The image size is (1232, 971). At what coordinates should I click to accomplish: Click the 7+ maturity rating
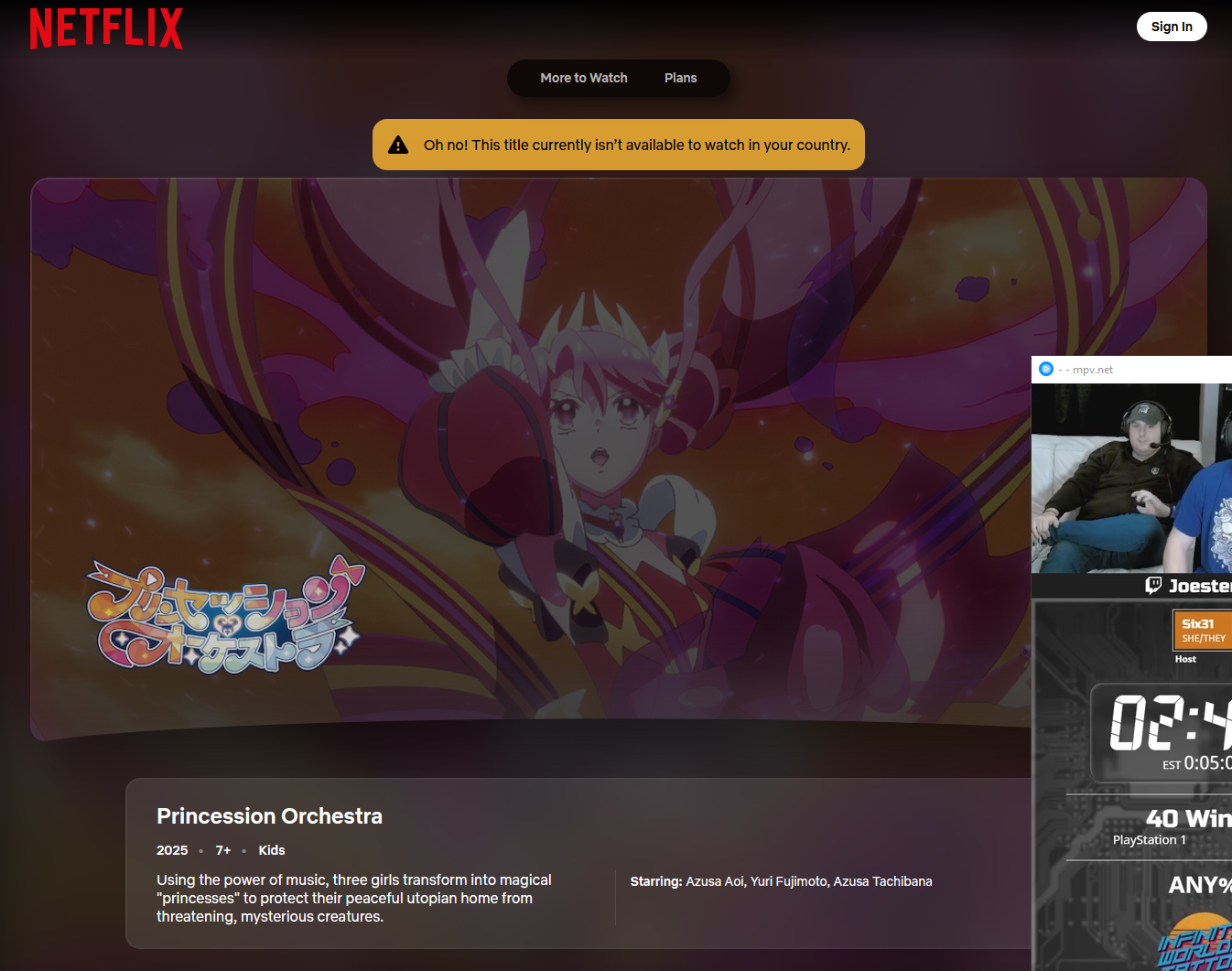[223, 850]
